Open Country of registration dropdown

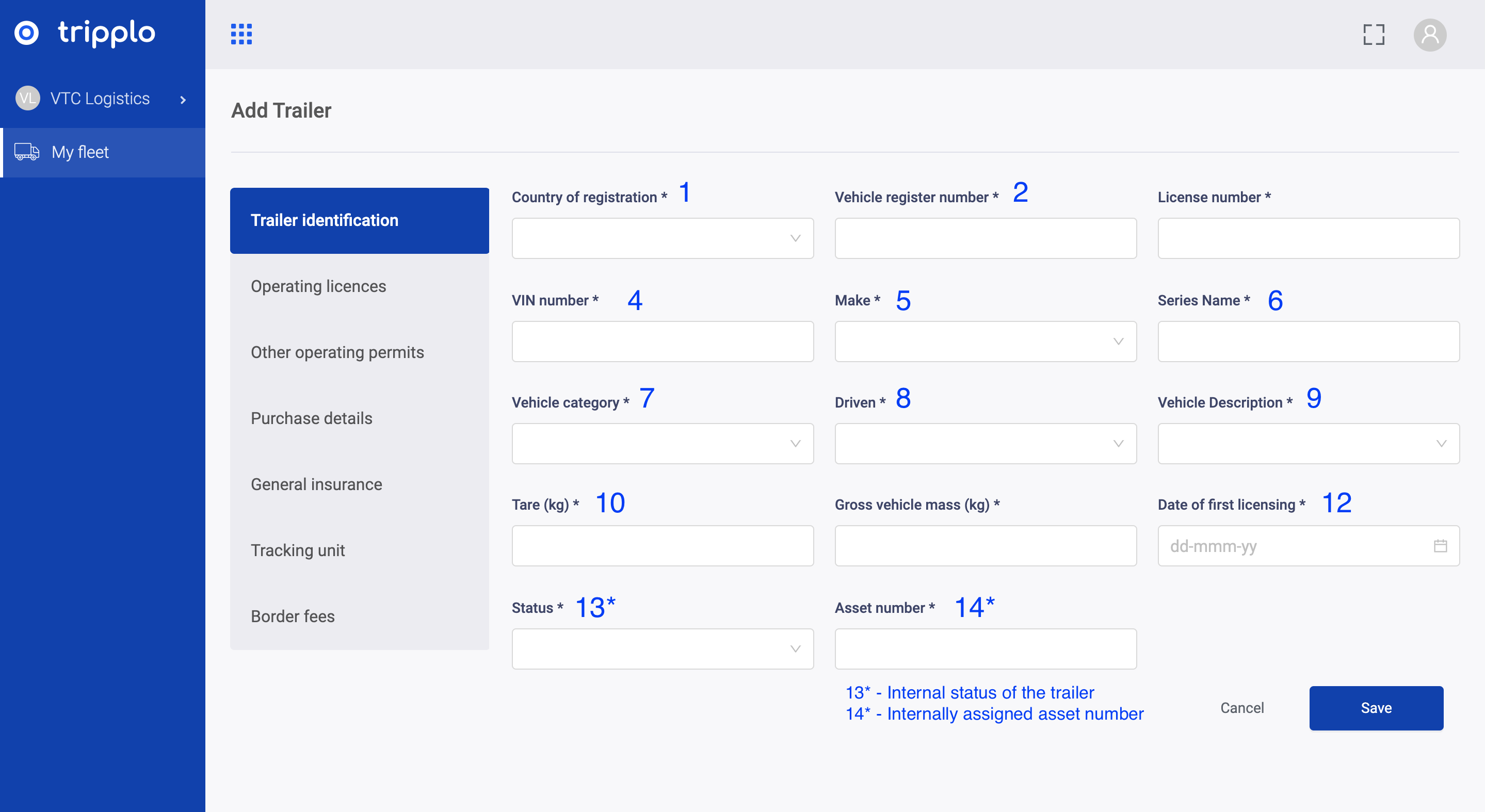click(663, 238)
